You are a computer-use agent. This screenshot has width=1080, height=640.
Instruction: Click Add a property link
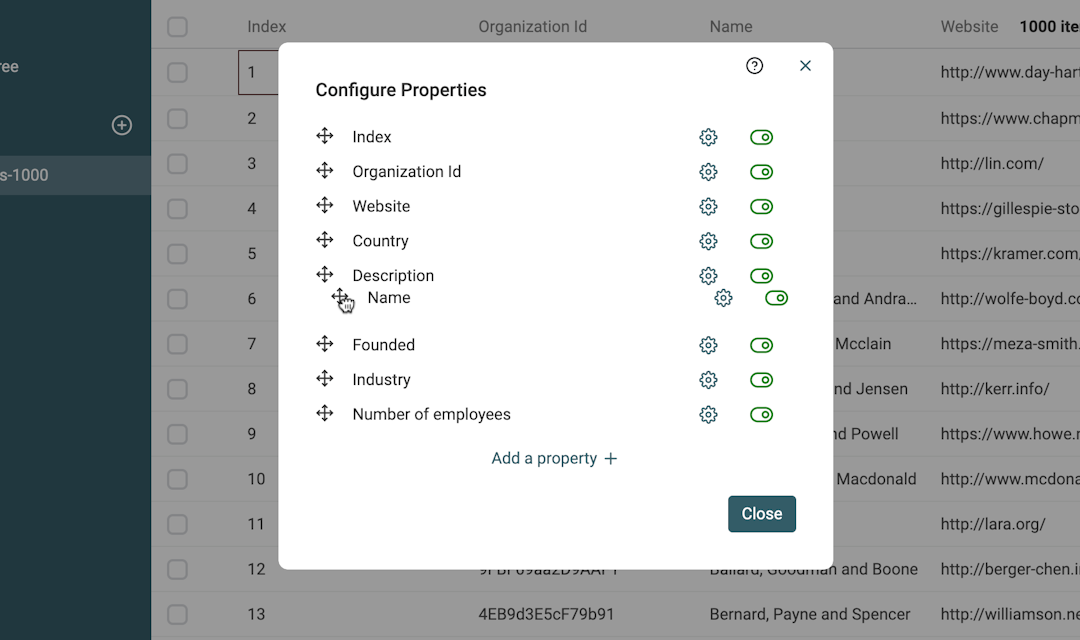tap(554, 458)
